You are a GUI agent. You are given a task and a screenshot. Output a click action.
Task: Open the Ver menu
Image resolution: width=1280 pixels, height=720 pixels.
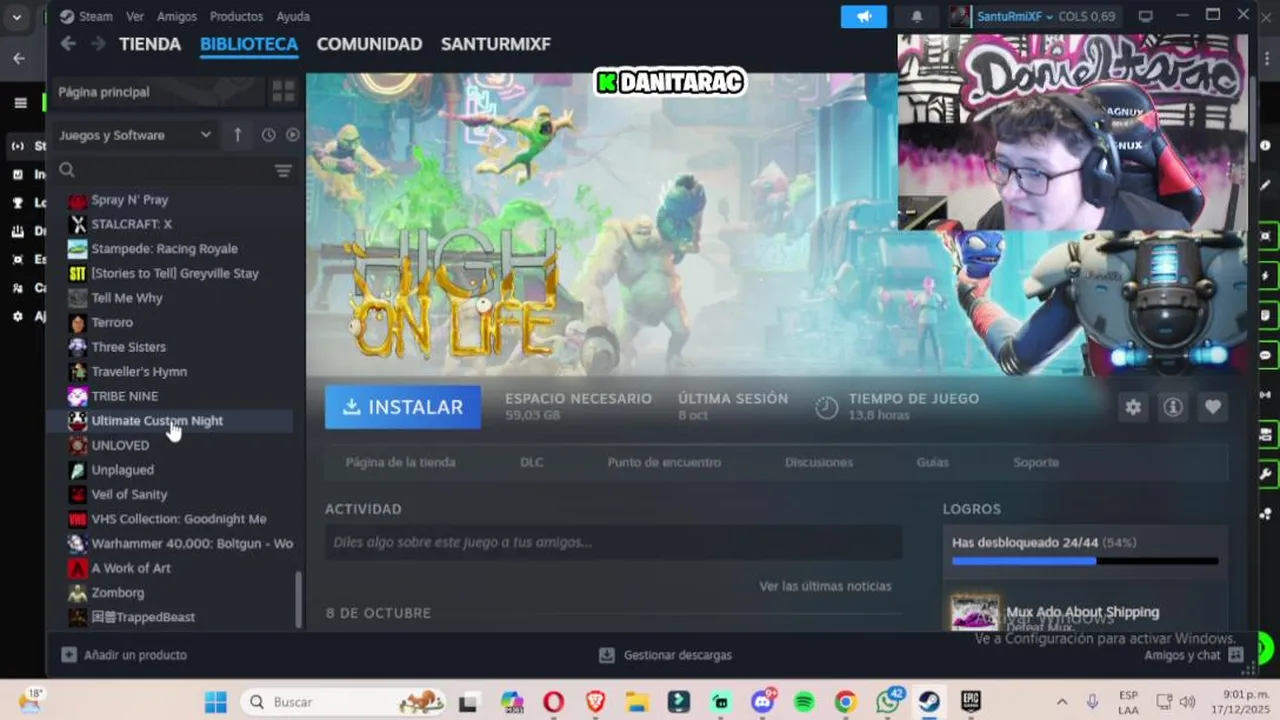[x=135, y=16]
